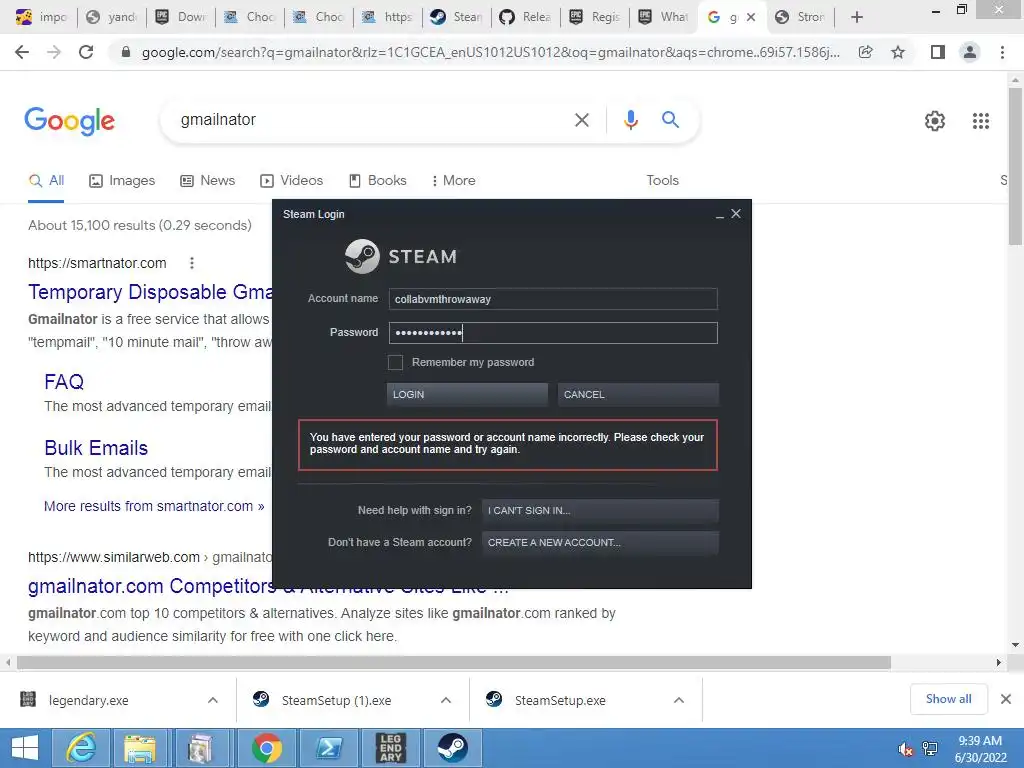
Task: Expand the More search options
Action: pos(453,181)
